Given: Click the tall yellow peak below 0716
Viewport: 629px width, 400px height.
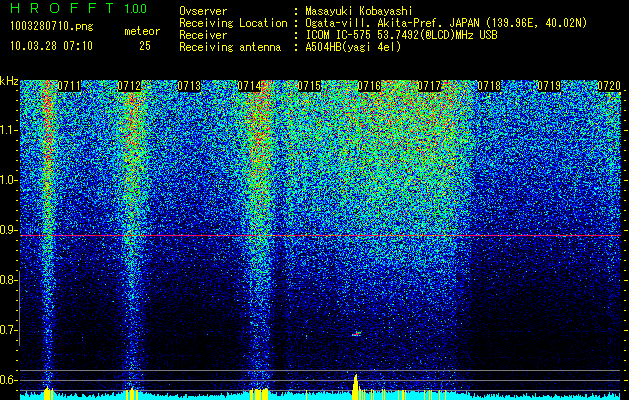Looking at the screenshot, I should (356, 387).
